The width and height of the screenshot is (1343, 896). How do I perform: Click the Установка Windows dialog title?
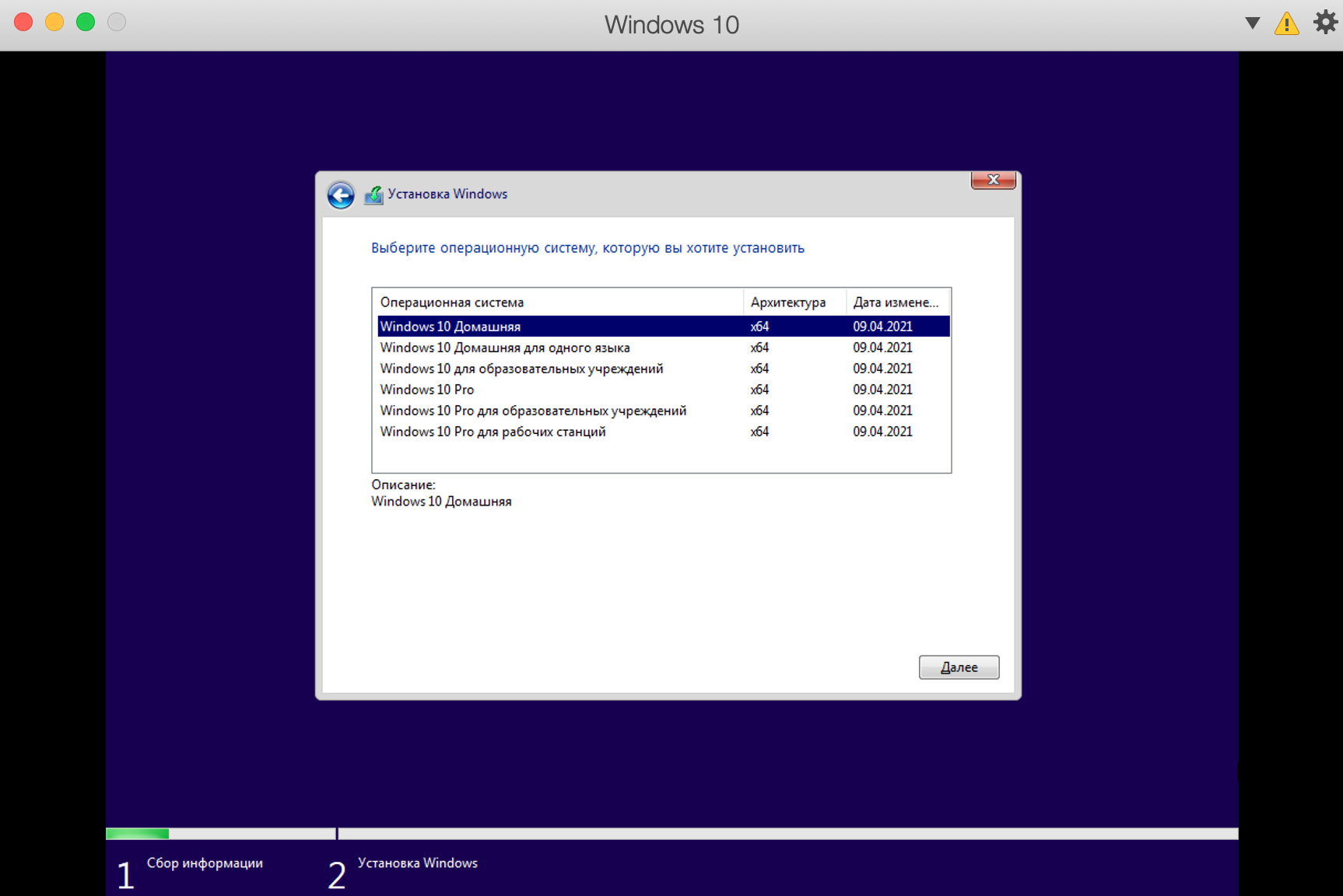coord(447,194)
